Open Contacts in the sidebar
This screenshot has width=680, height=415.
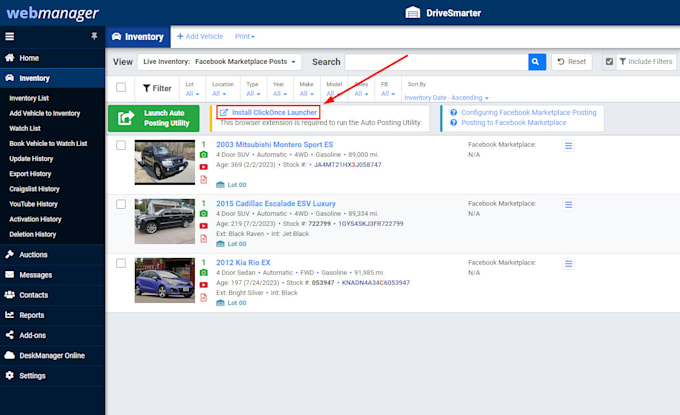[52, 295]
